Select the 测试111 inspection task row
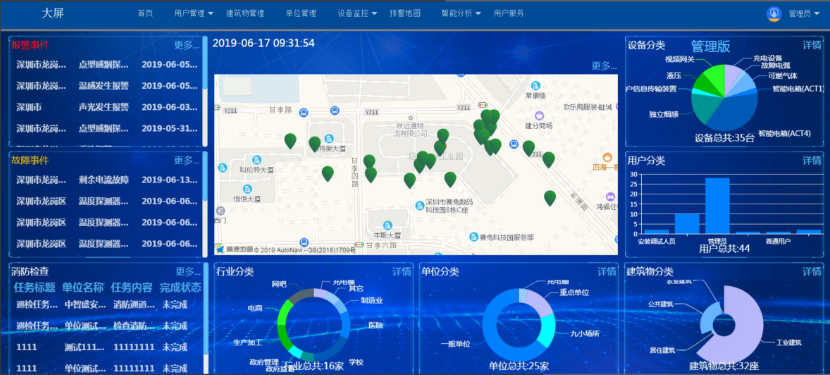The width and height of the screenshot is (830, 375). 107,347
